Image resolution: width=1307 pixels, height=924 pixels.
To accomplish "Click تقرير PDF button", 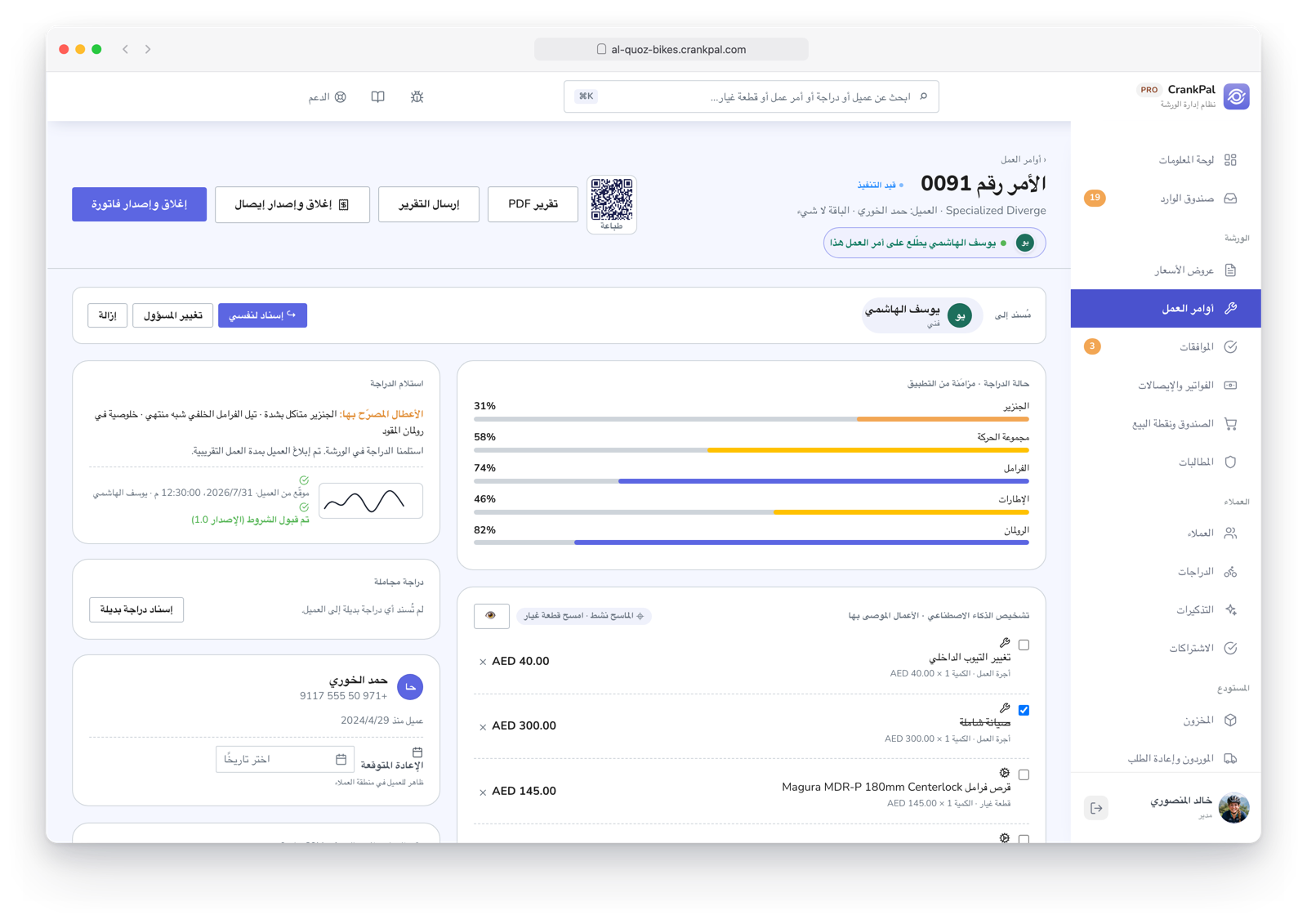I will pyautogui.click(x=533, y=204).
